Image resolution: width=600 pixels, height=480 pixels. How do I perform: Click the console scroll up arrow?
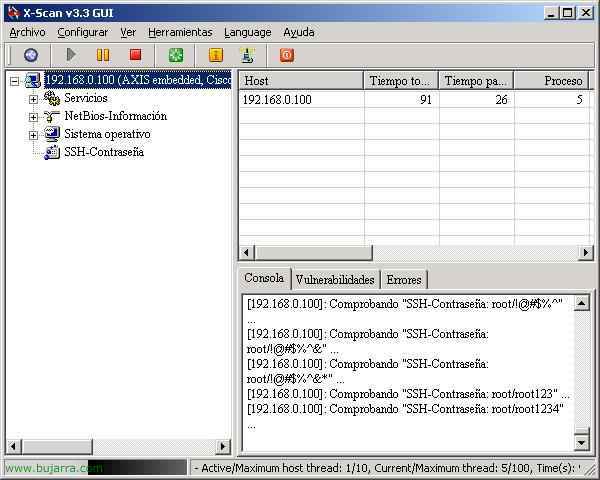pyautogui.click(x=582, y=304)
